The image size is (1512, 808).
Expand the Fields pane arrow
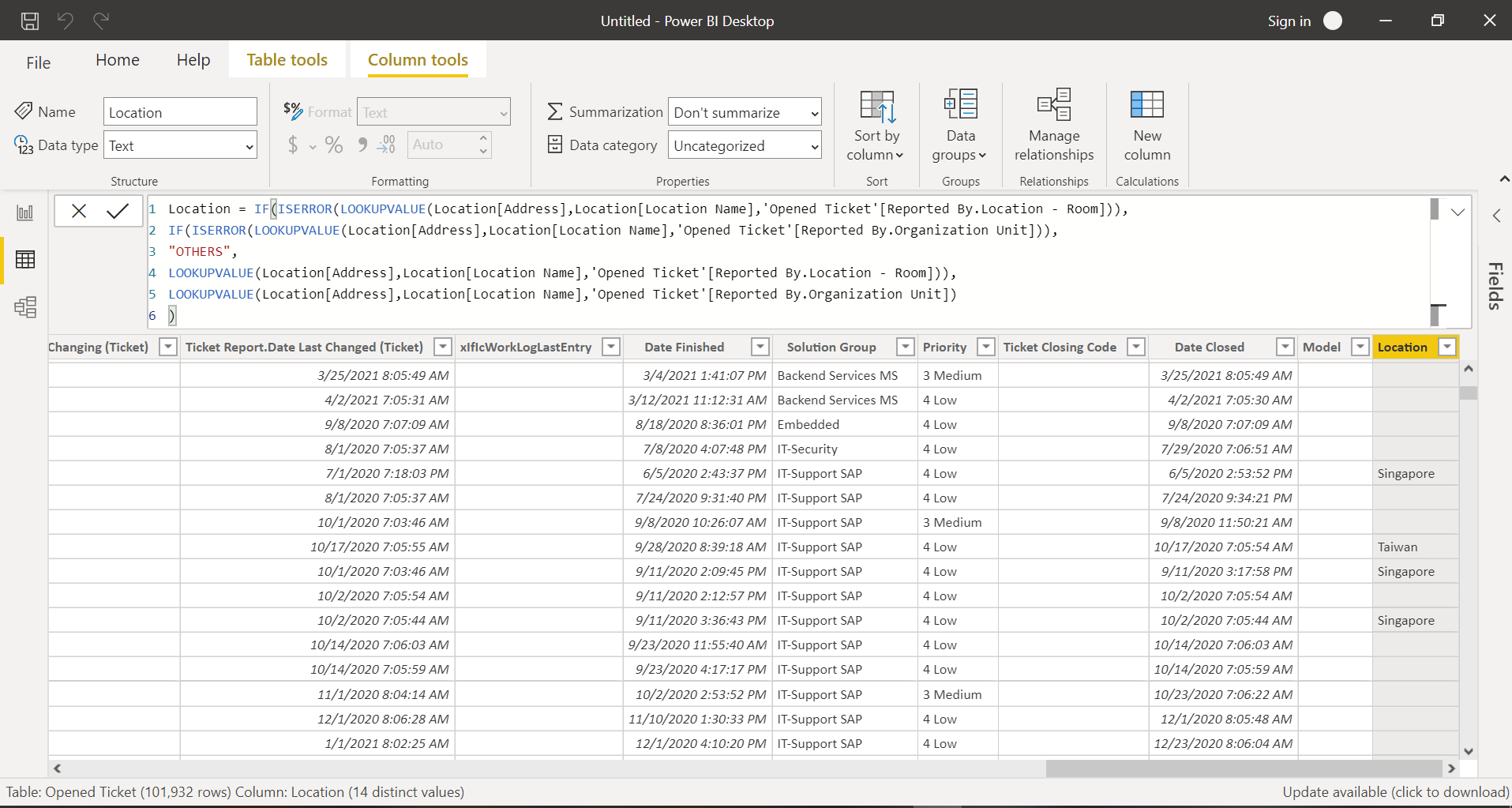click(x=1496, y=216)
